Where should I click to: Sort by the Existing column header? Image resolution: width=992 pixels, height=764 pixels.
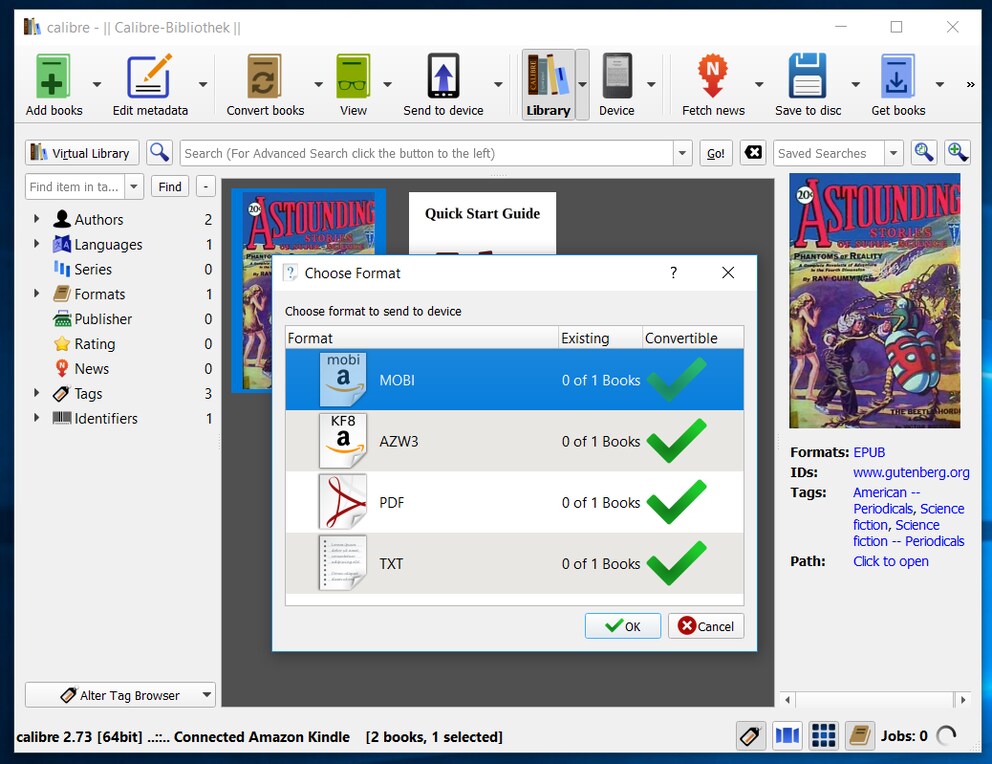(x=600, y=338)
